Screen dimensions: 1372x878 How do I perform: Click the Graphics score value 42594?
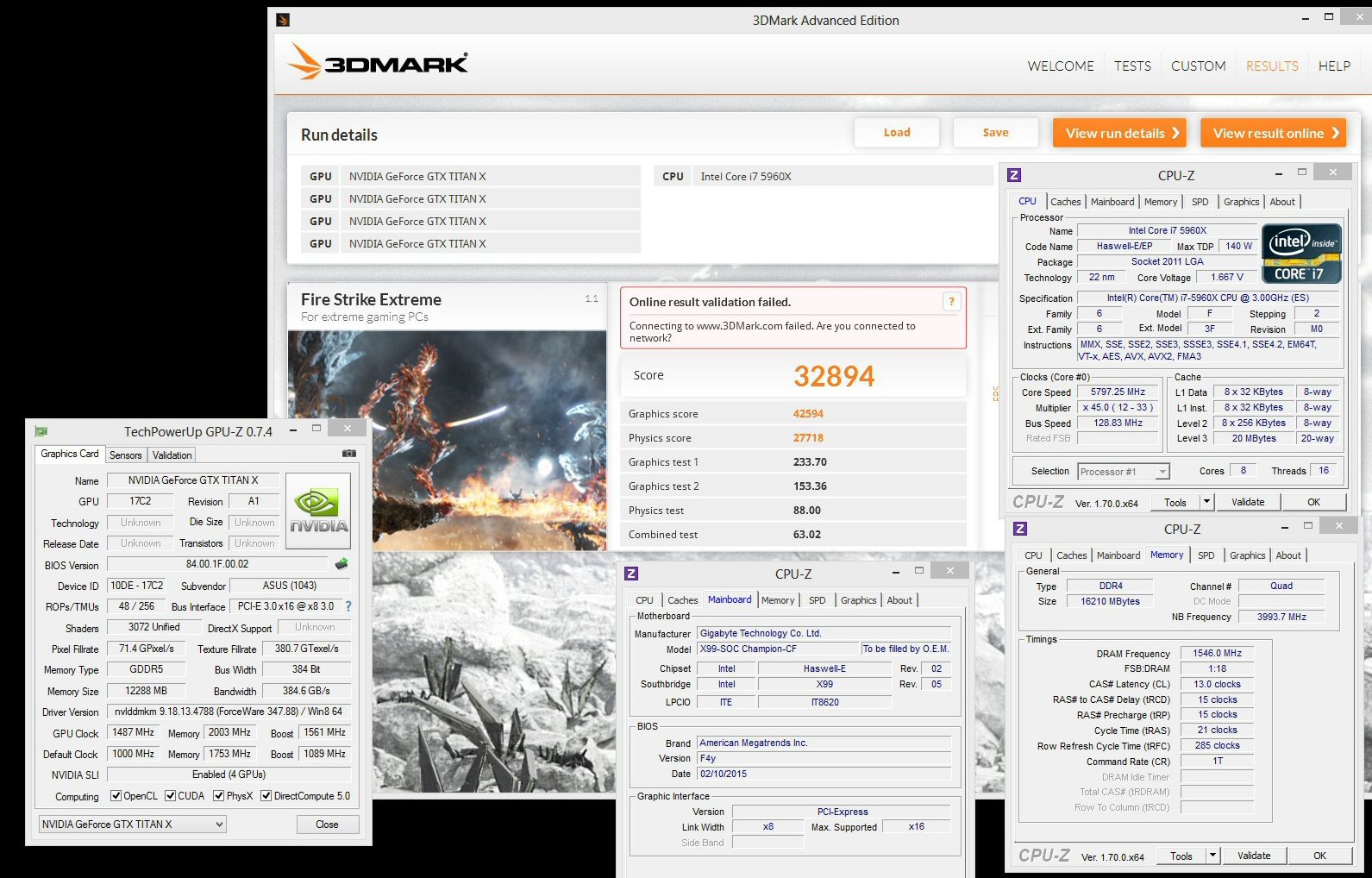coord(808,414)
